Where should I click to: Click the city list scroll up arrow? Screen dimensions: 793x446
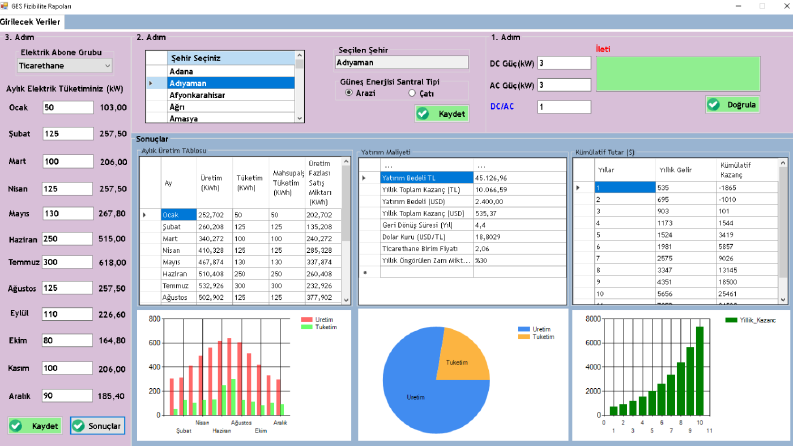coord(299,55)
